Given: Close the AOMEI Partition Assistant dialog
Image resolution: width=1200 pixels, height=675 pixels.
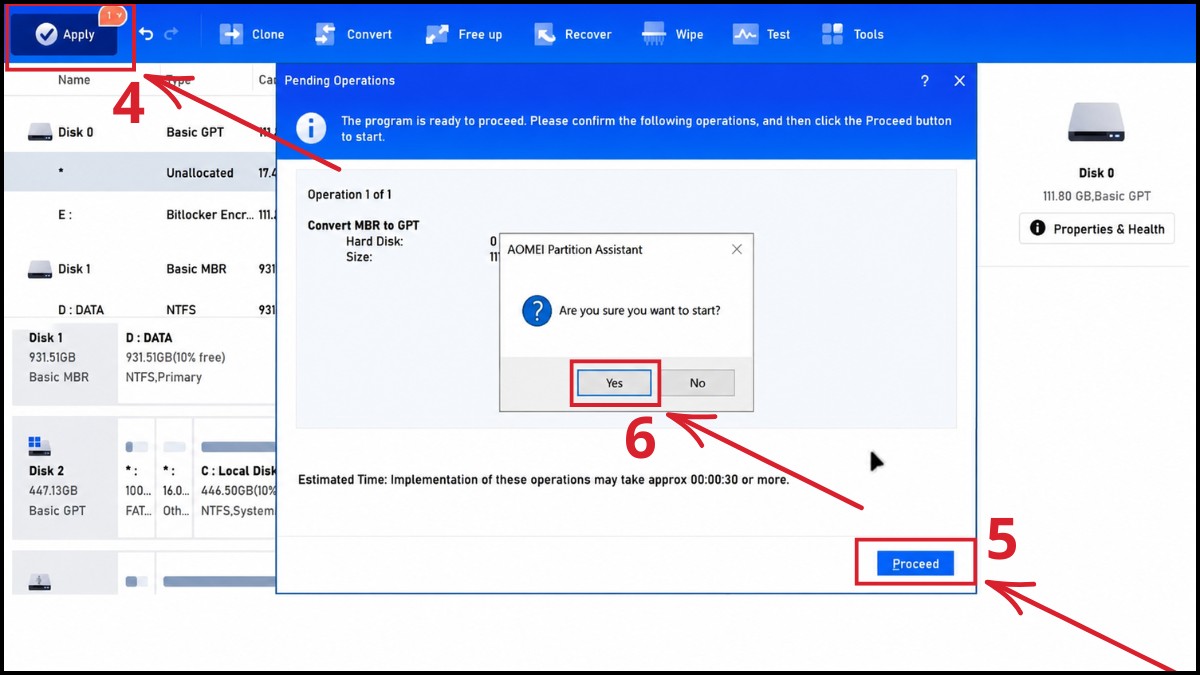Looking at the screenshot, I should [737, 249].
